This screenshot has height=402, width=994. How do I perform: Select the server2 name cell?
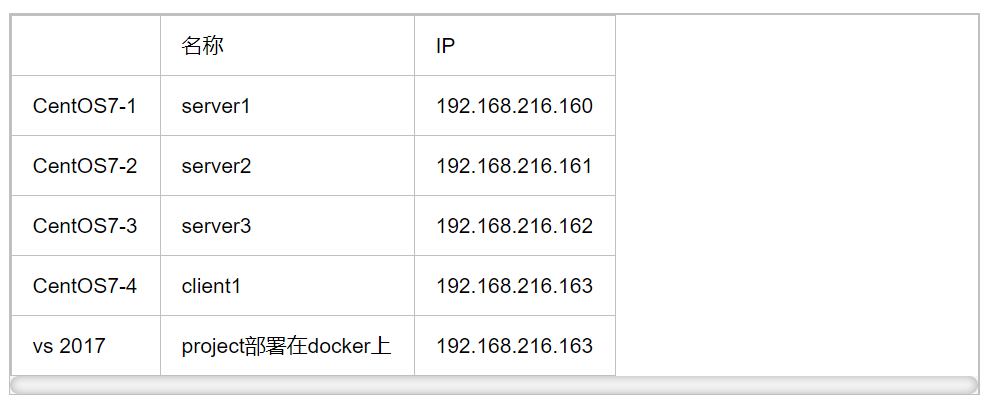click(x=216, y=166)
